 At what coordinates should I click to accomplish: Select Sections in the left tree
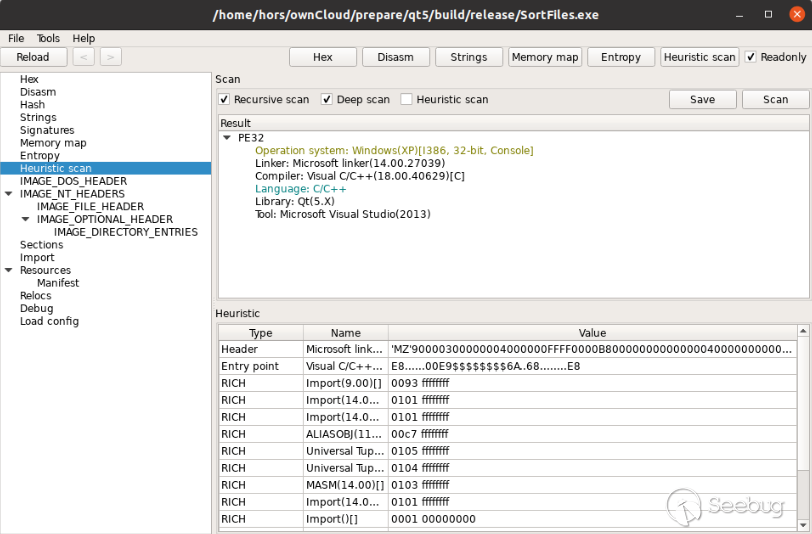coord(41,245)
